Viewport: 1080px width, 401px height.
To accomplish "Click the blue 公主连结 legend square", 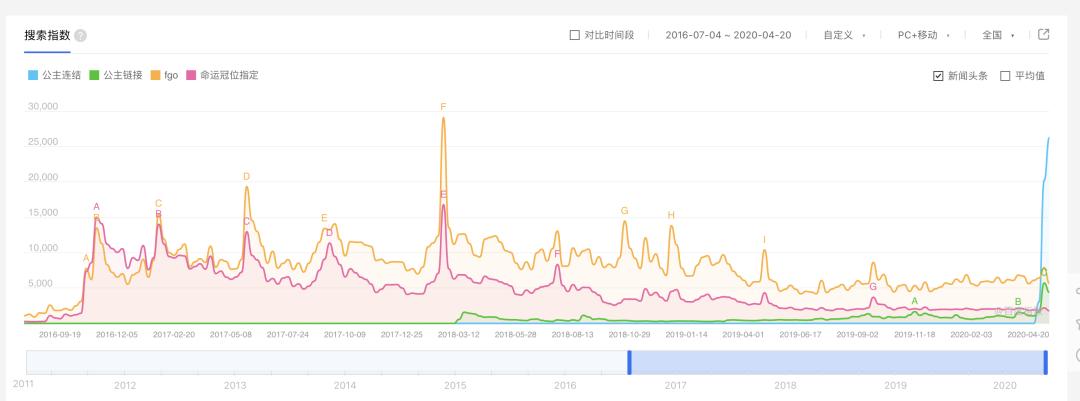I will (33, 75).
